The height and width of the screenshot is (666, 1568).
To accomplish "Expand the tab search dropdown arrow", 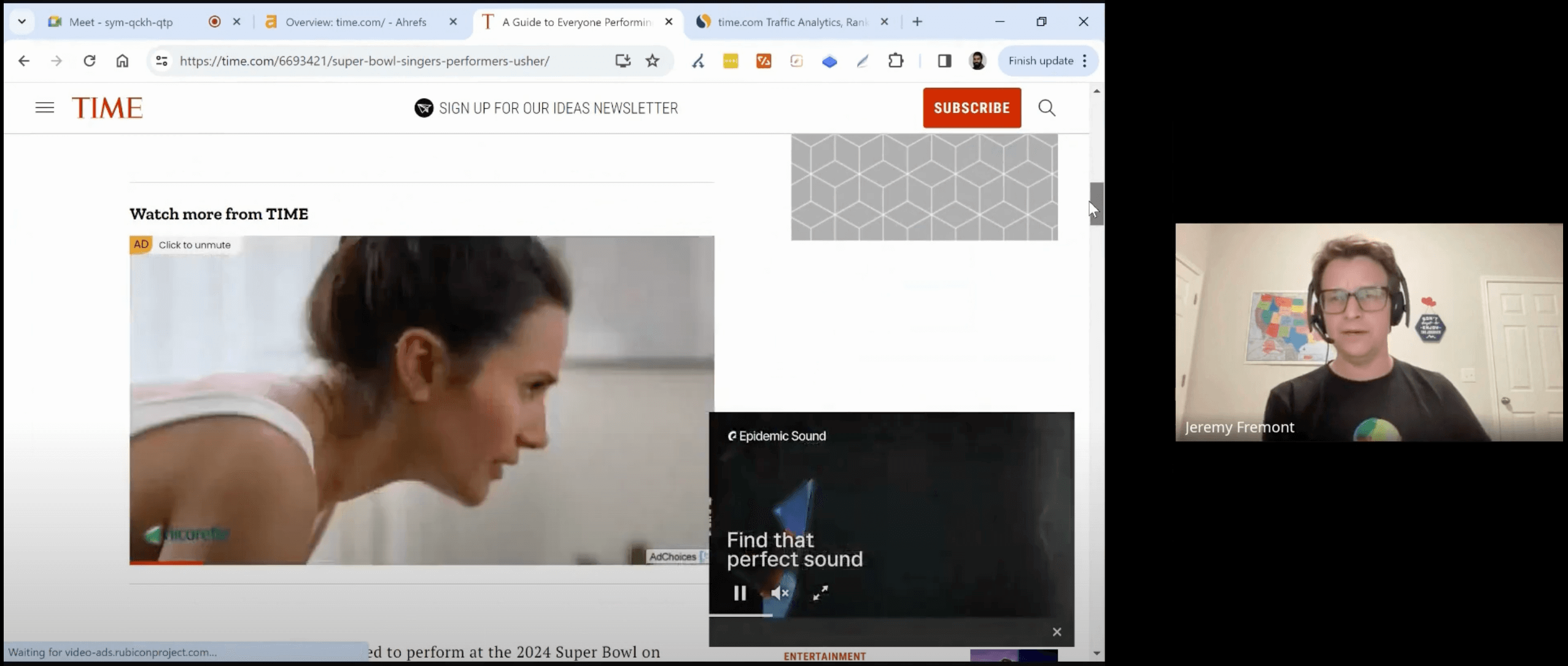I will point(21,22).
